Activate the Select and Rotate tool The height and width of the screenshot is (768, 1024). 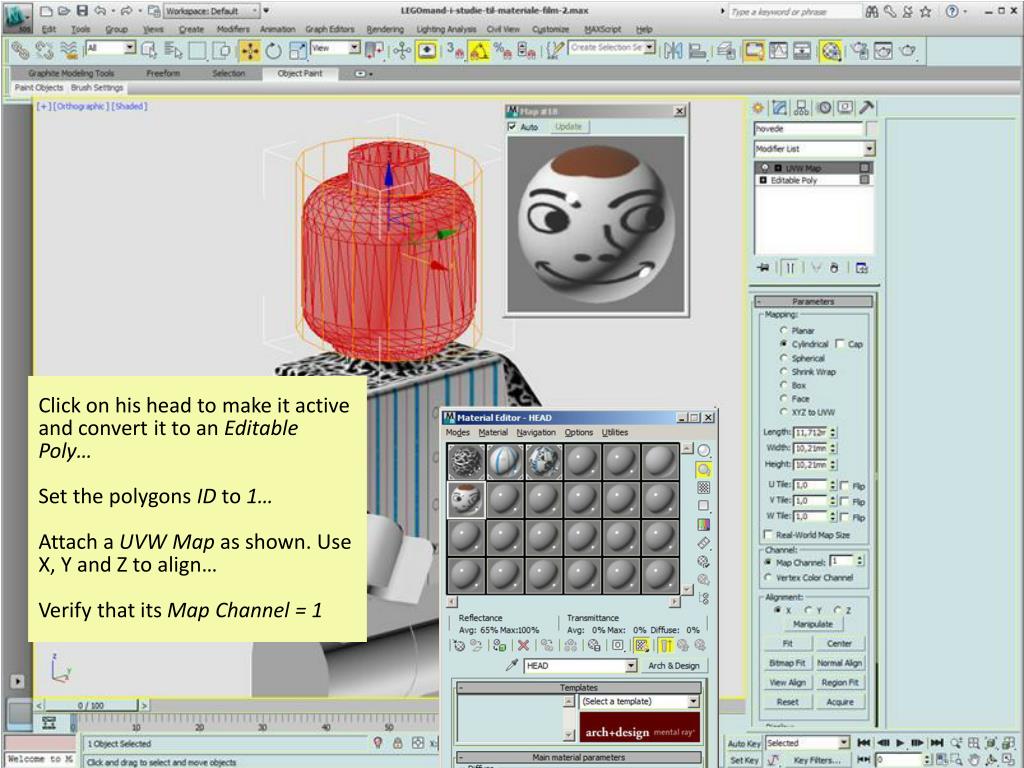pos(274,51)
